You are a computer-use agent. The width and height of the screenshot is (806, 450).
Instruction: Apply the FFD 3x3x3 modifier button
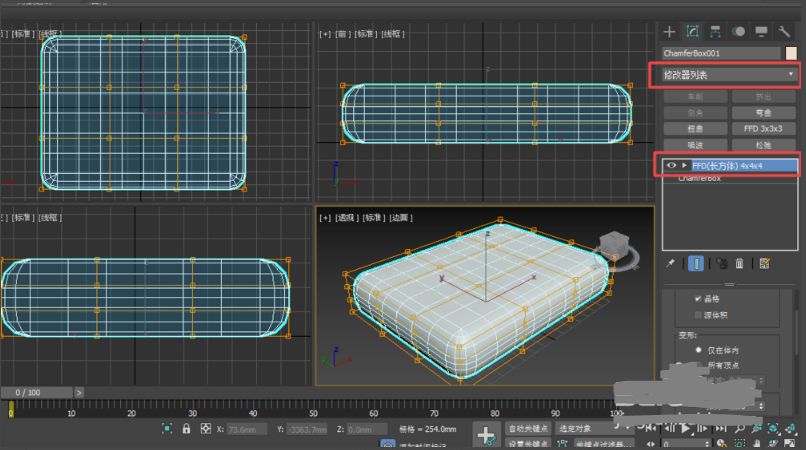click(x=763, y=129)
